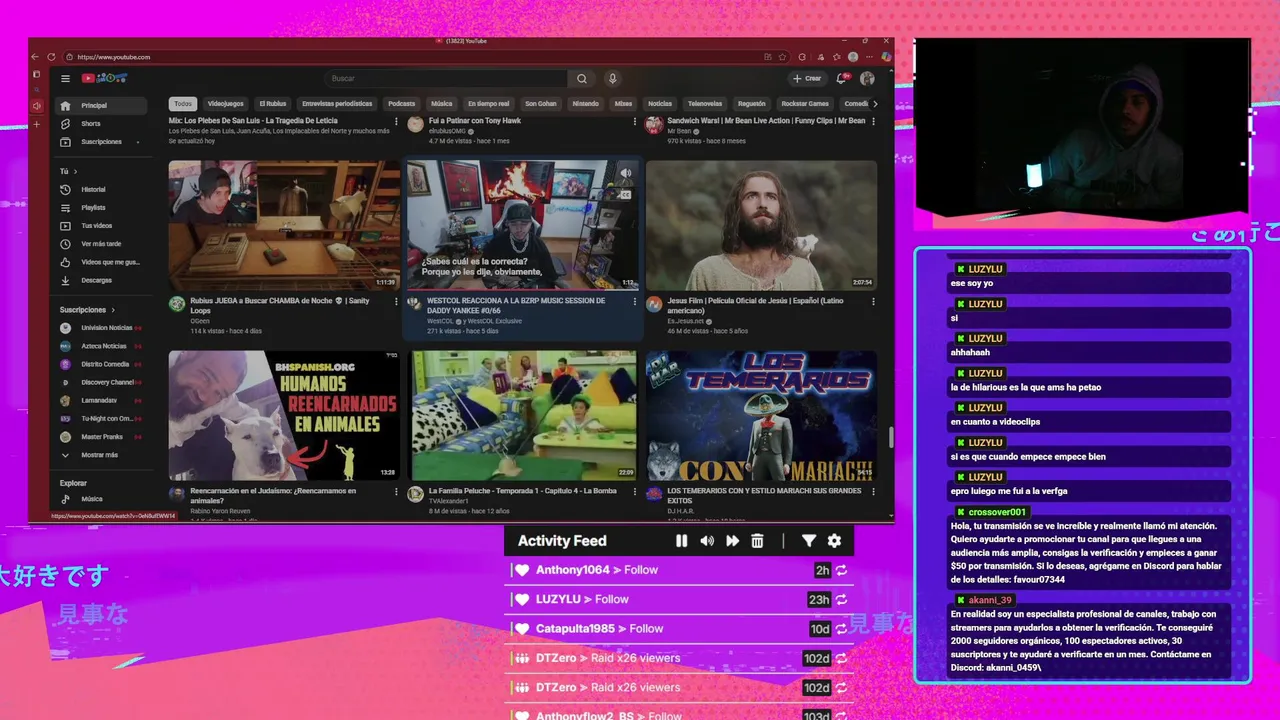Open Activity Feed settings gear
This screenshot has width=1280, height=720.
coord(834,541)
